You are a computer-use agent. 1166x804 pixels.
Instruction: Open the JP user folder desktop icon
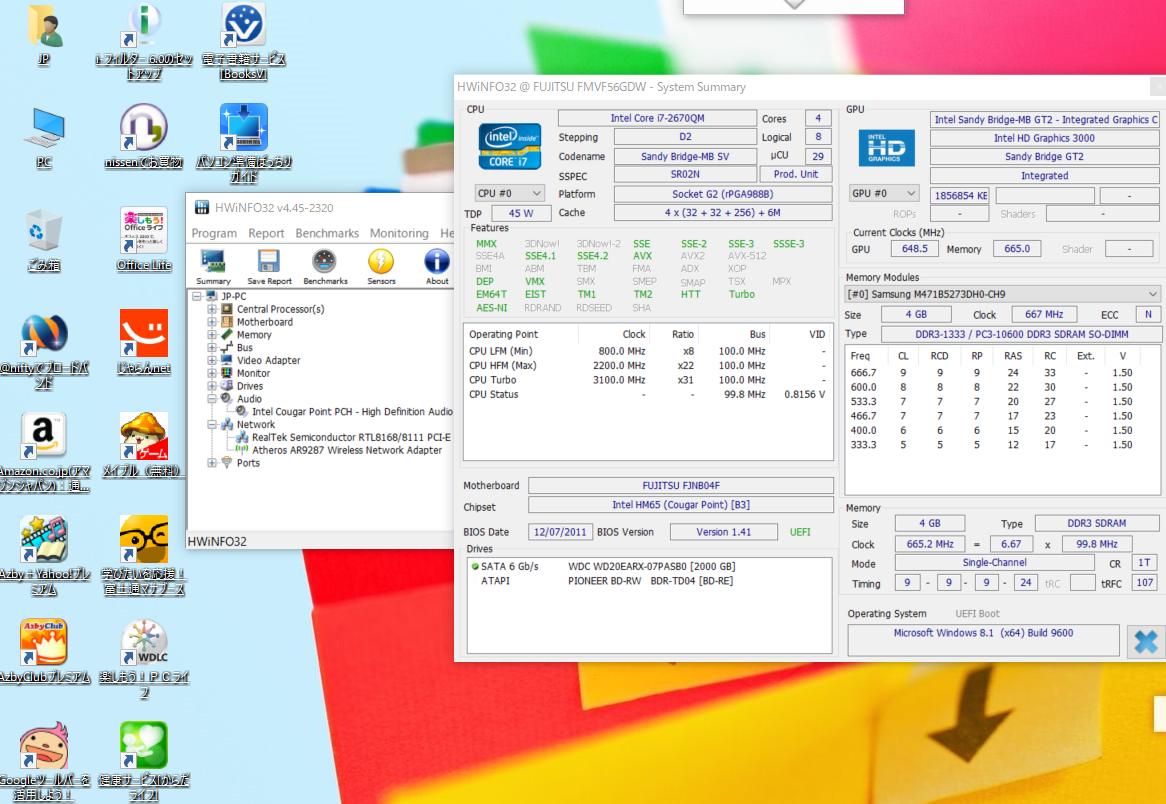pyautogui.click(x=44, y=36)
